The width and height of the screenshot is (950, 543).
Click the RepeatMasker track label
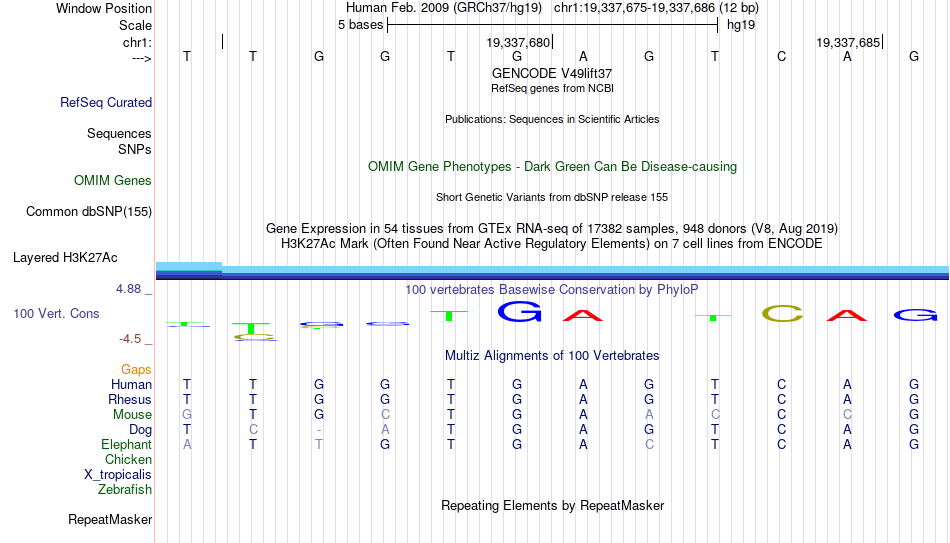(110, 519)
